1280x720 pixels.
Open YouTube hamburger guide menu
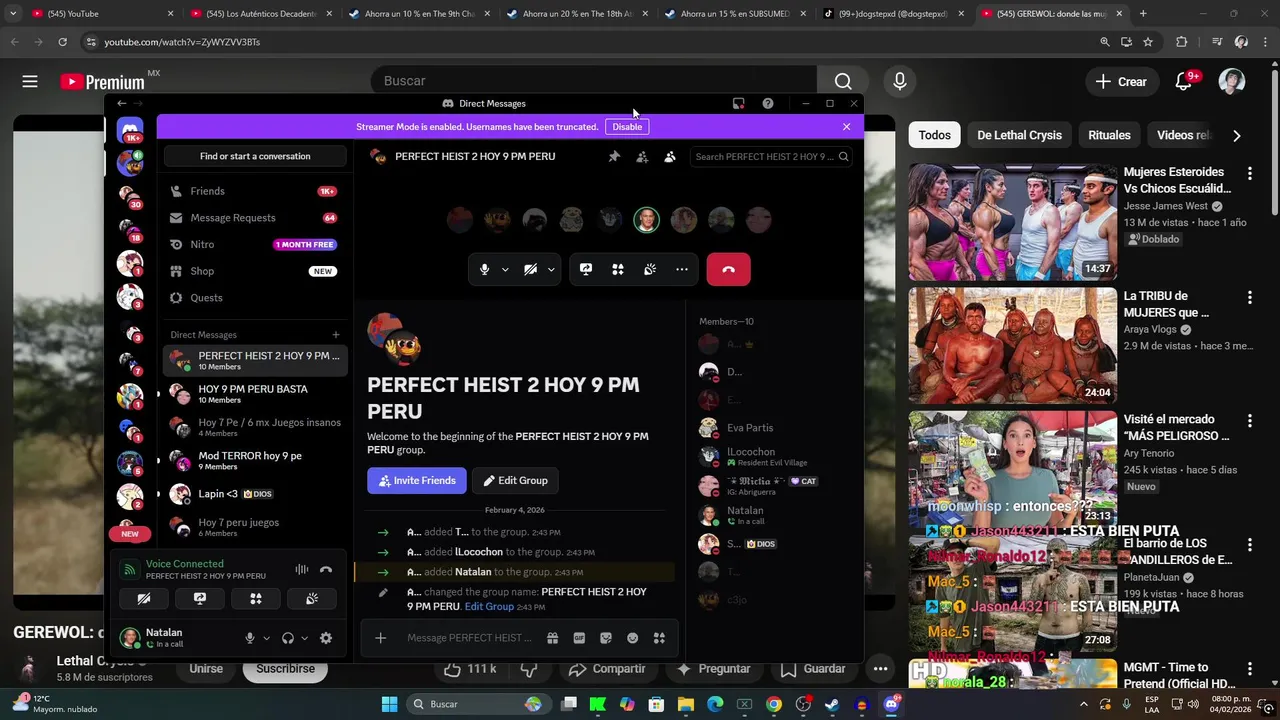click(x=30, y=82)
